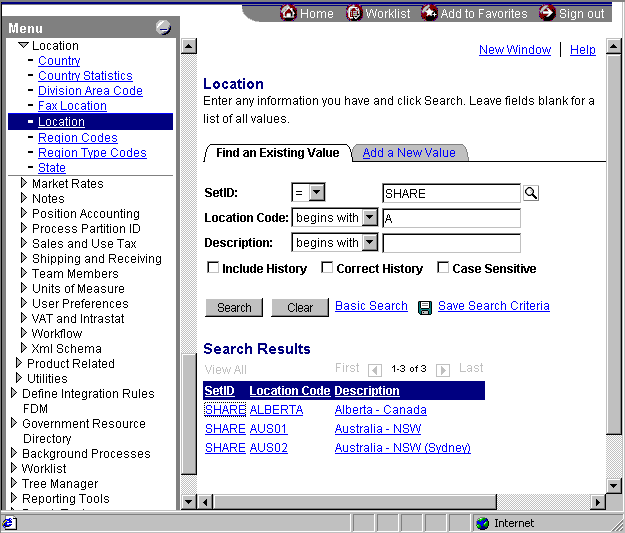Click into the Description text field

coord(451,243)
